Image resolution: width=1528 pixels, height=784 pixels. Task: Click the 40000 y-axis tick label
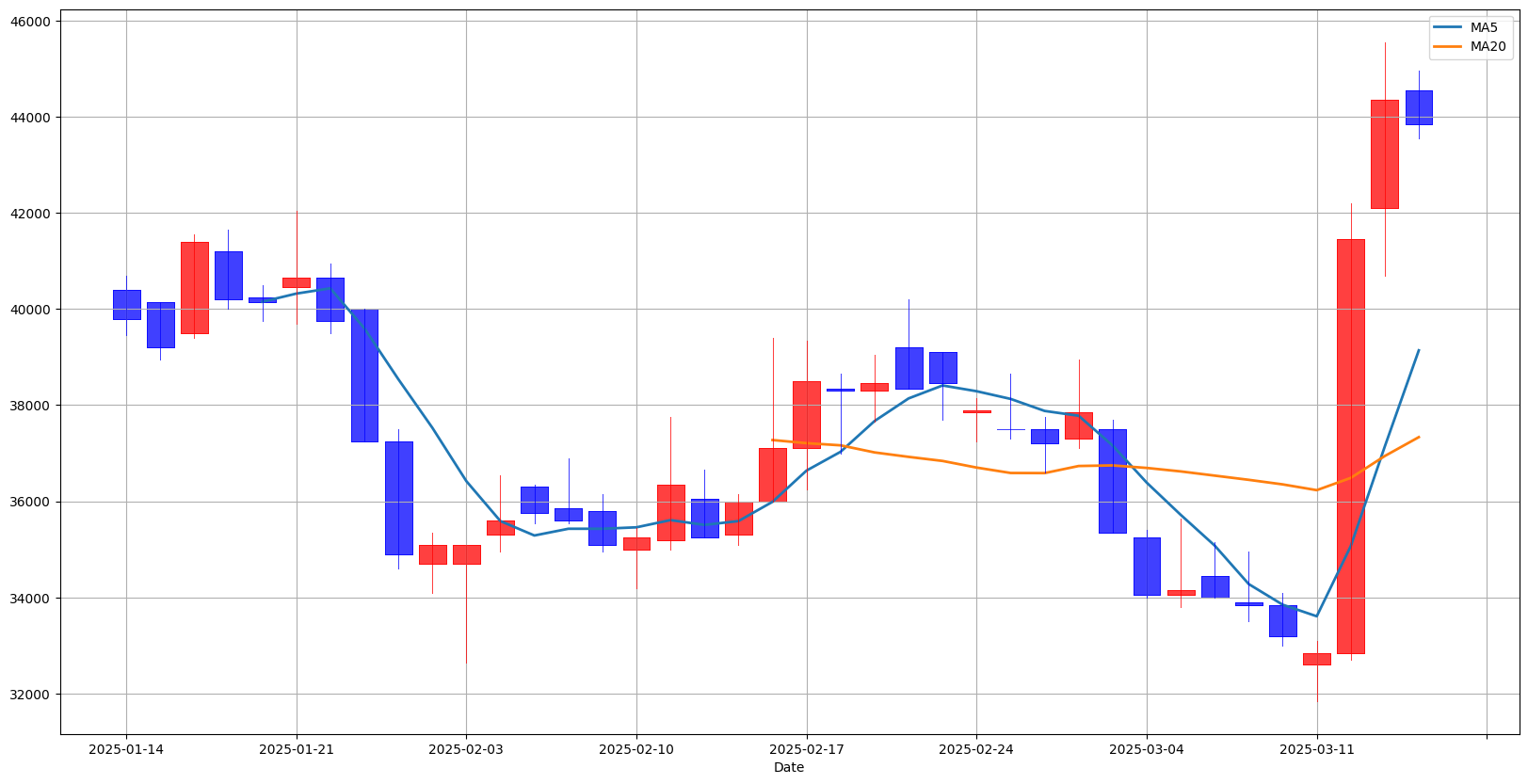pyautogui.click(x=31, y=310)
